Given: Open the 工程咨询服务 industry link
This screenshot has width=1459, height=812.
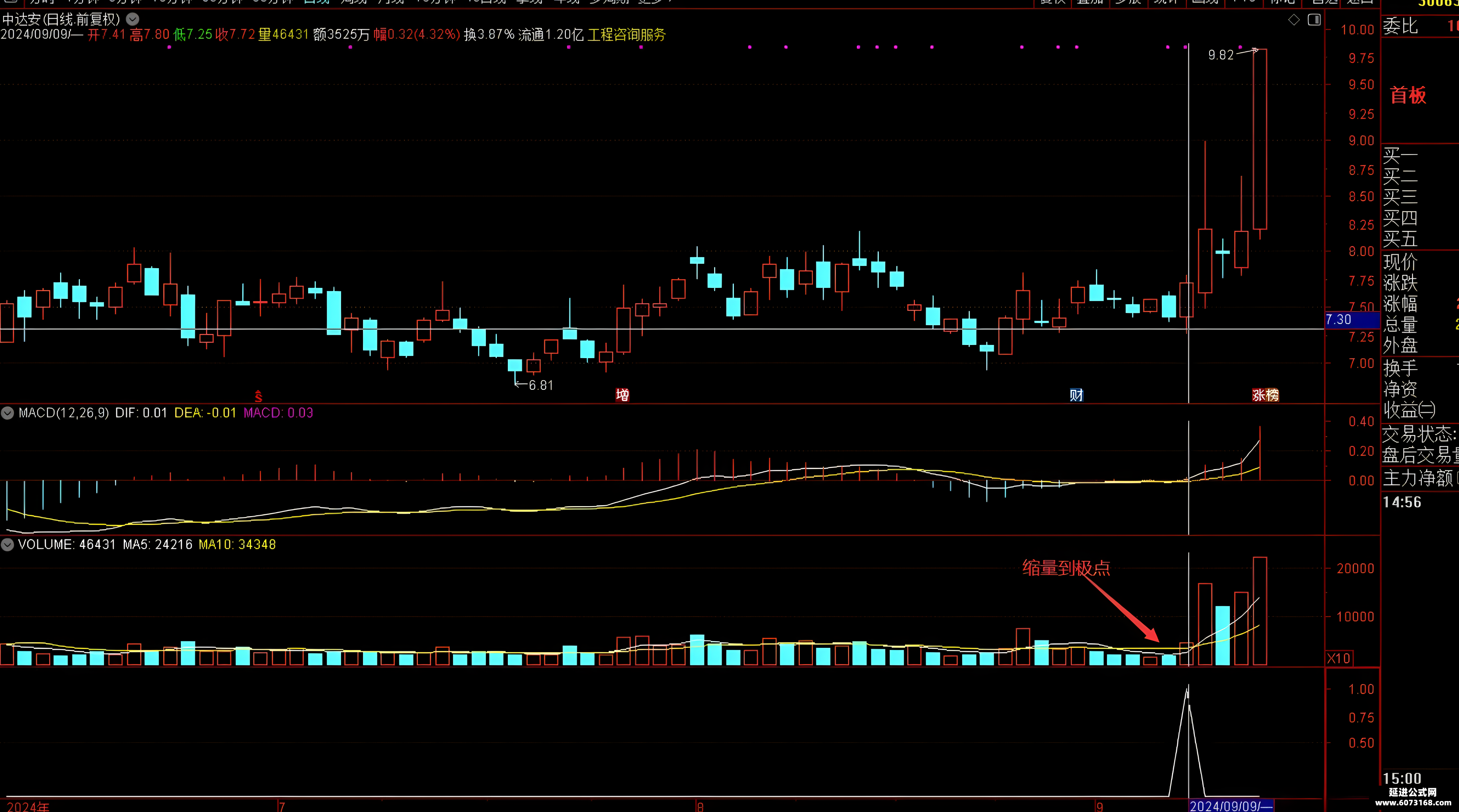Looking at the screenshot, I should 626,35.
